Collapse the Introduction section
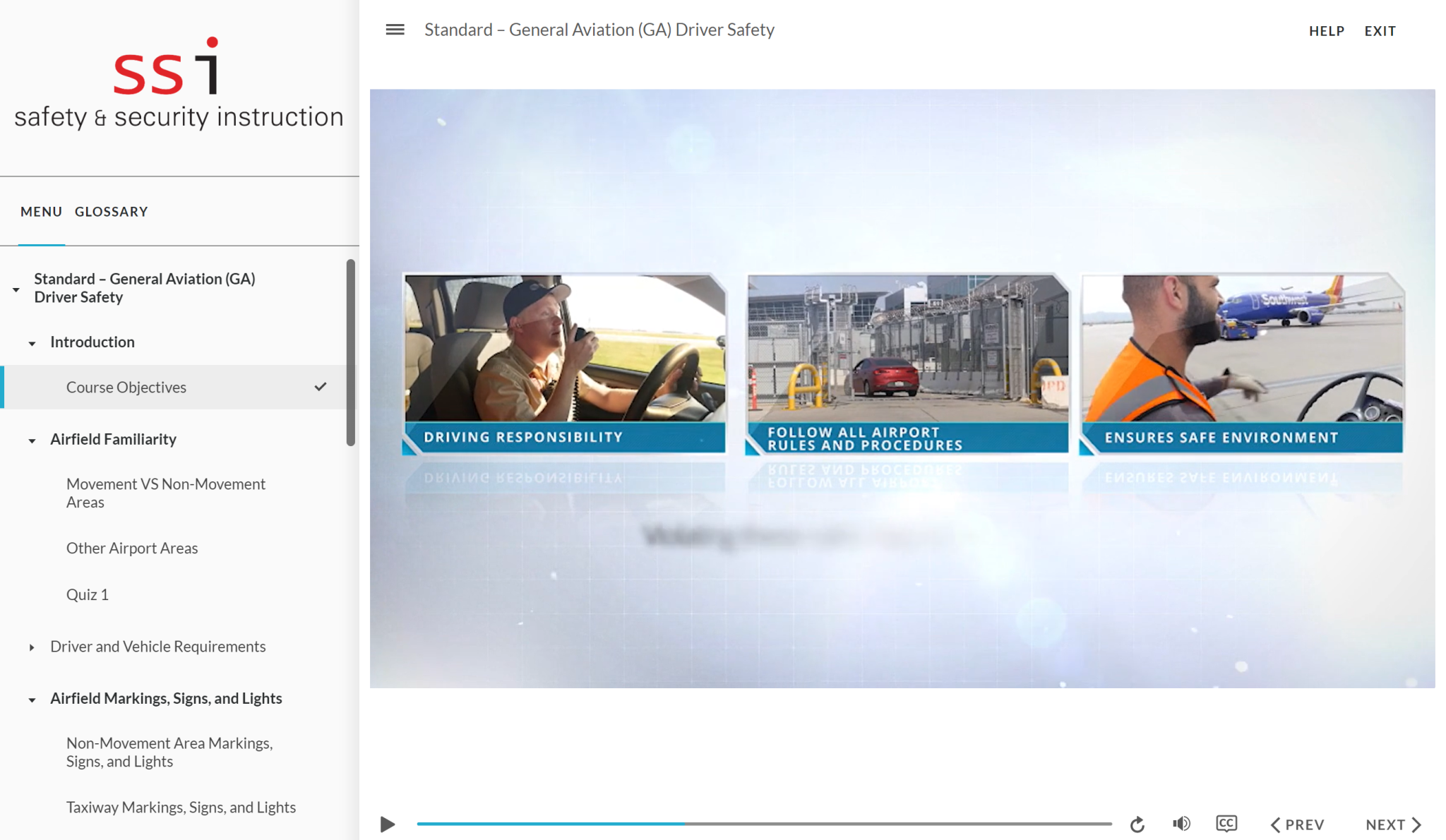Viewport: 1446px width, 840px height. pos(32,343)
